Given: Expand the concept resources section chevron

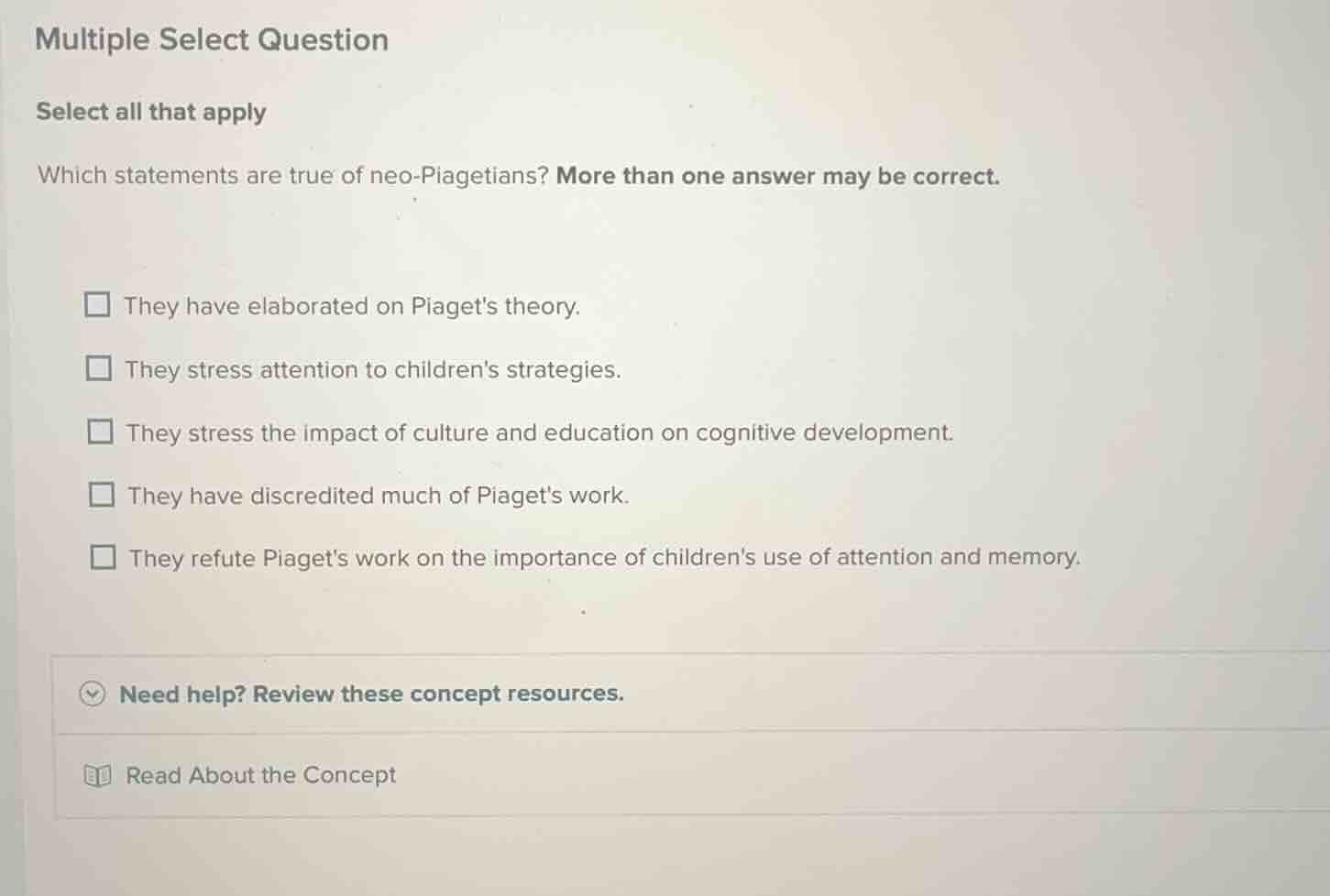Looking at the screenshot, I should (93, 694).
